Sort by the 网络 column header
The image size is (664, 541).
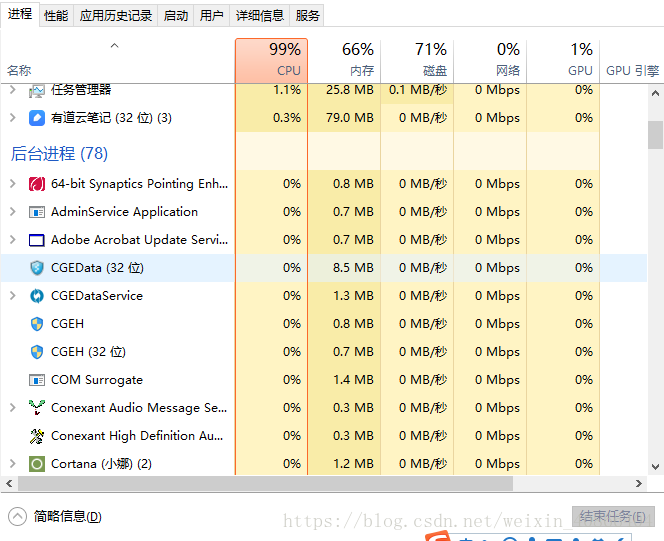[490, 61]
